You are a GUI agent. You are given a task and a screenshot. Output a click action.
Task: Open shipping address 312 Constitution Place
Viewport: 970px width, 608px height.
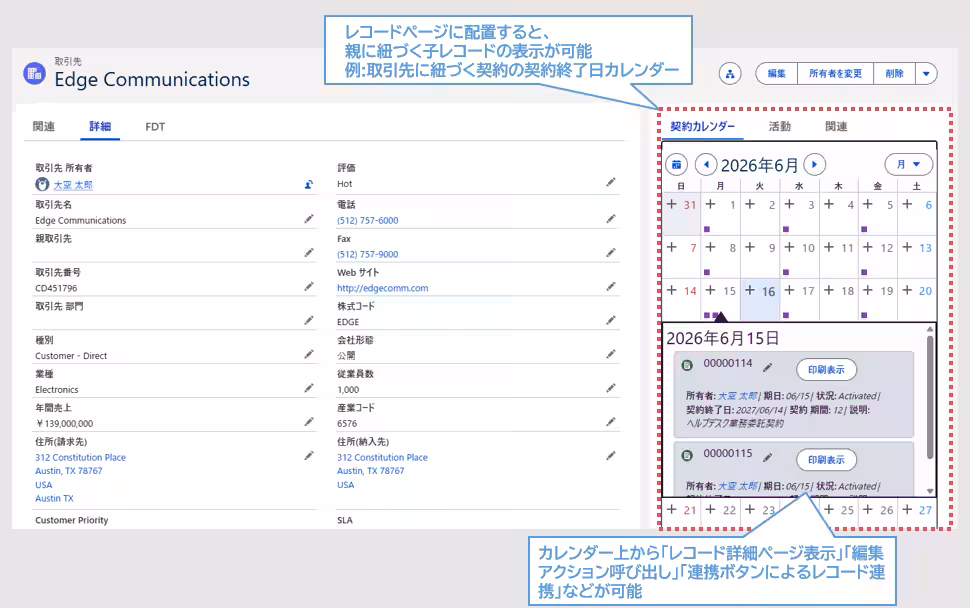382,457
